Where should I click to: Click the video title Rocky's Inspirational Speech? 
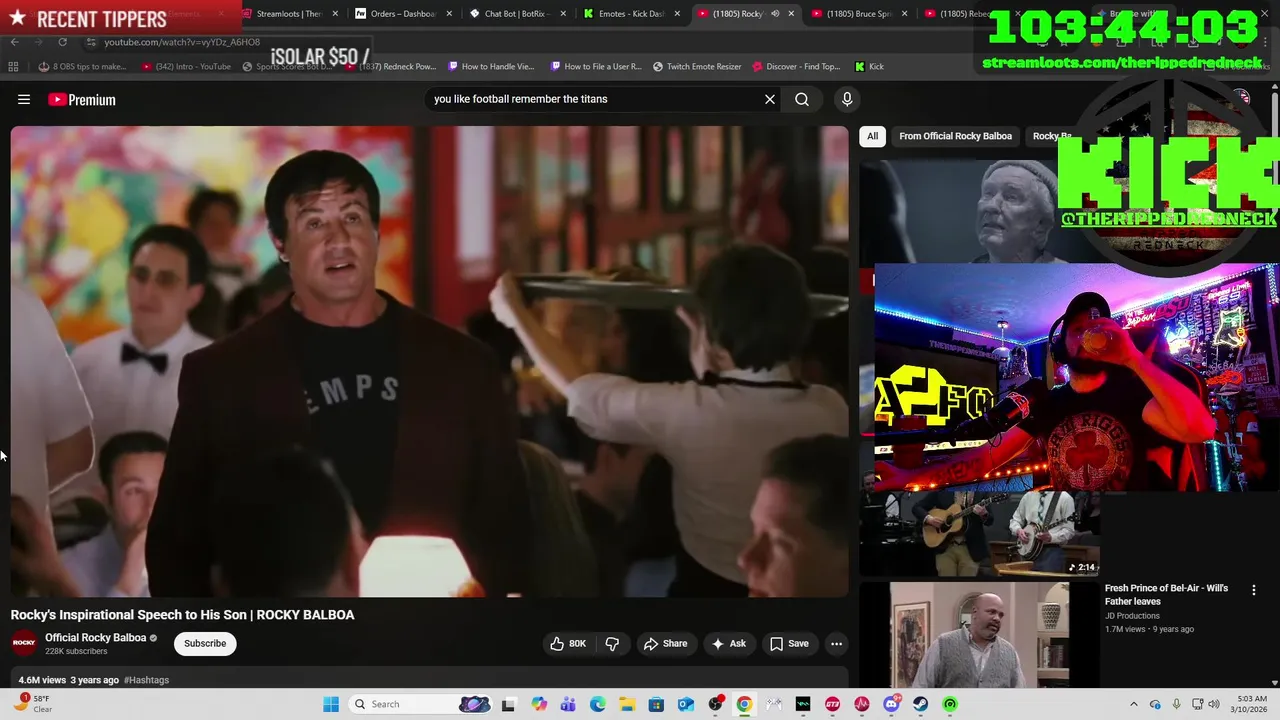182,615
